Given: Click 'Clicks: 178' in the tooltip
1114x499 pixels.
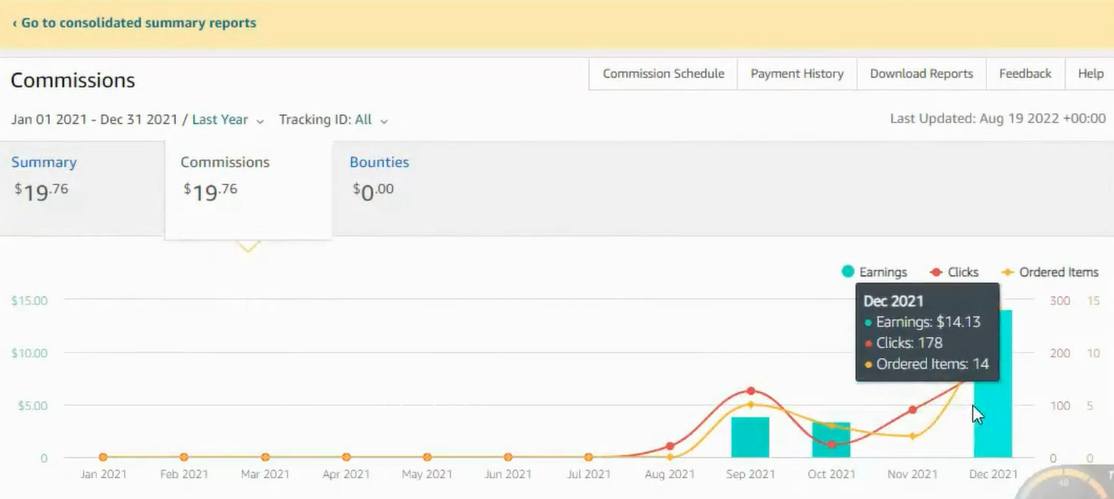Looking at the screenshot, I should click(x=909, y=343).
